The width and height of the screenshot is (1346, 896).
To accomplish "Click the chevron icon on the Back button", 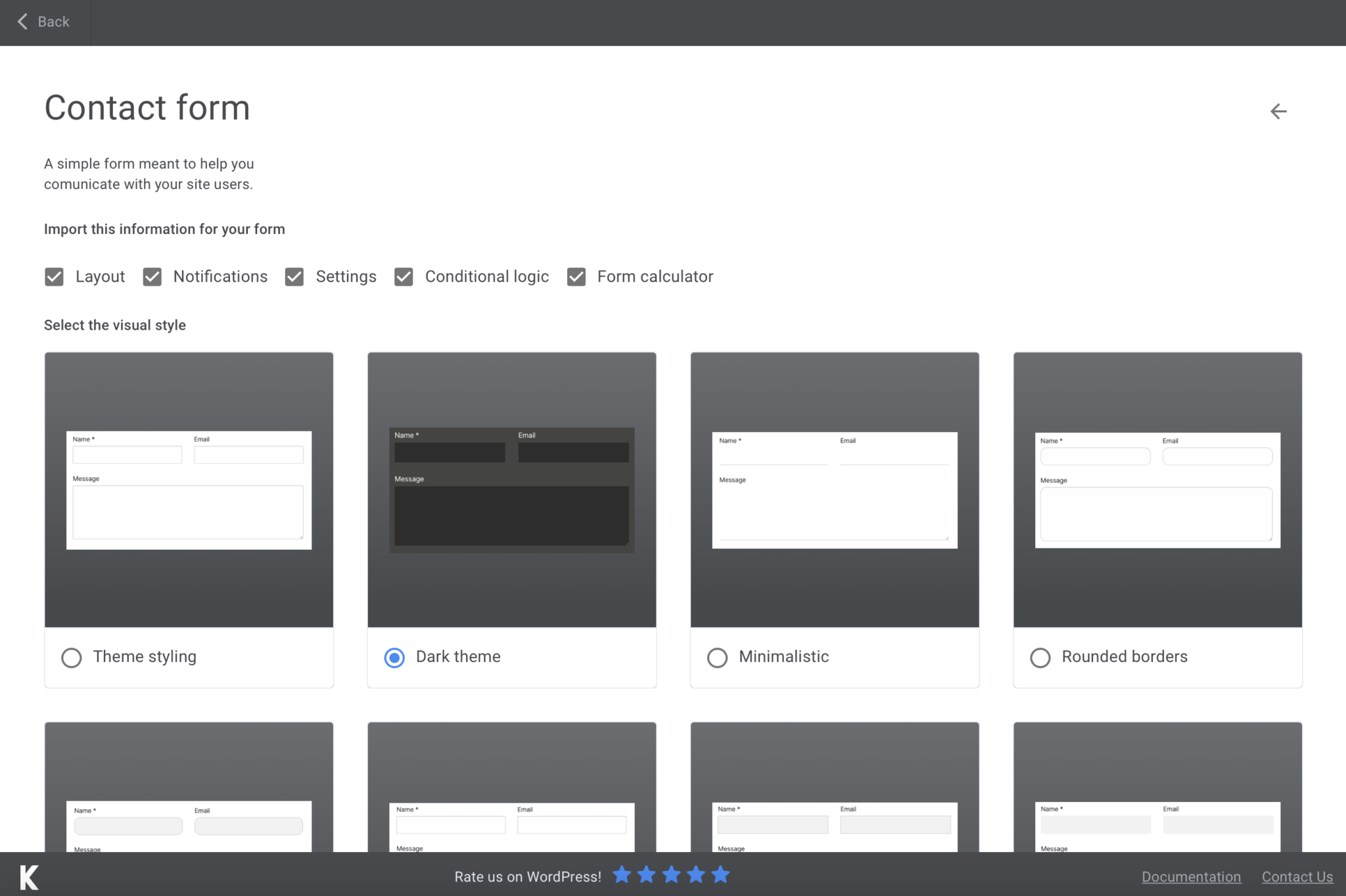I will (22, 22).
